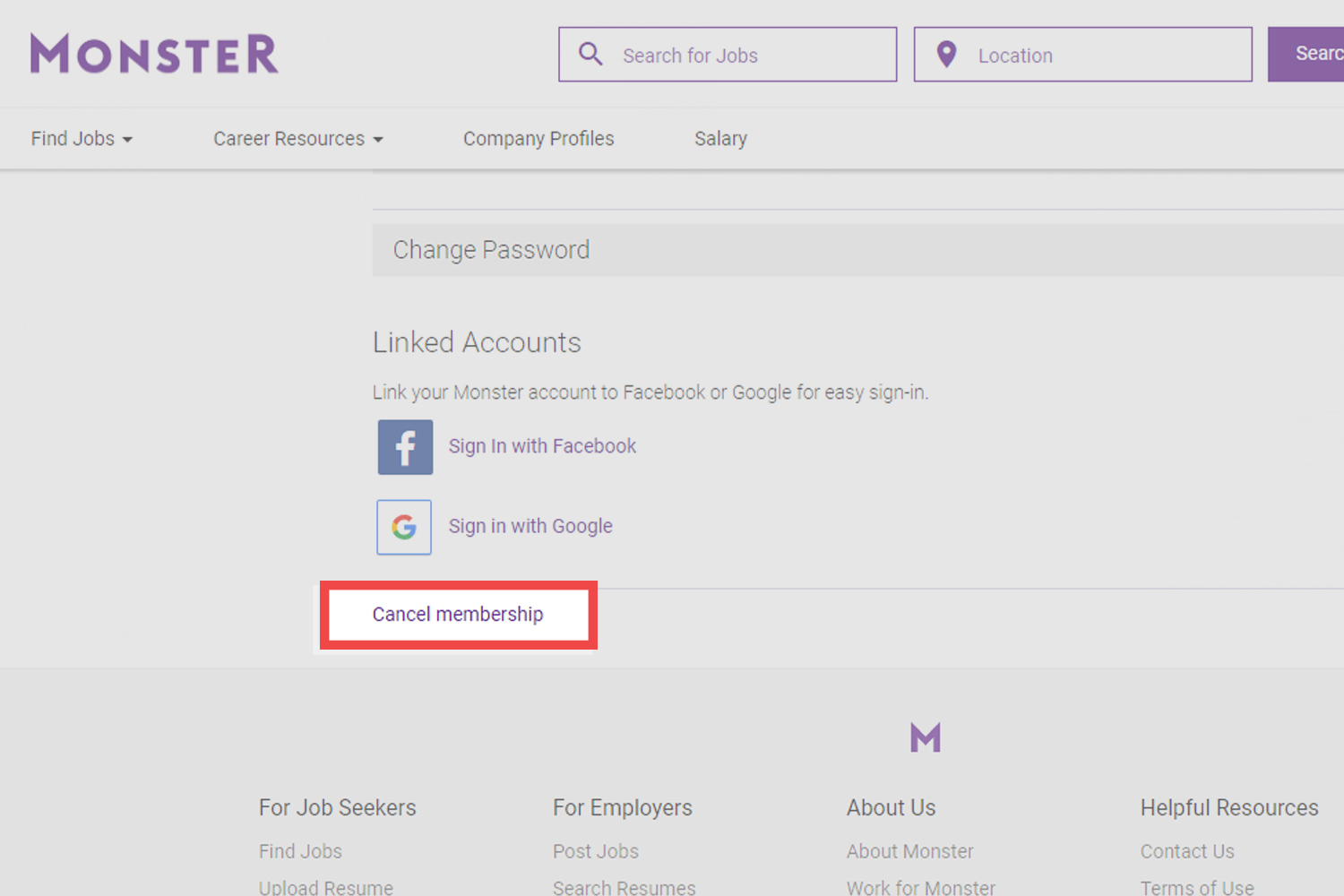Click the magnifying glass search icon

(x=590, y=54)
